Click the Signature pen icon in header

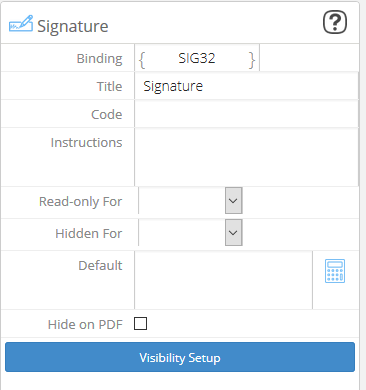(21, 24)
